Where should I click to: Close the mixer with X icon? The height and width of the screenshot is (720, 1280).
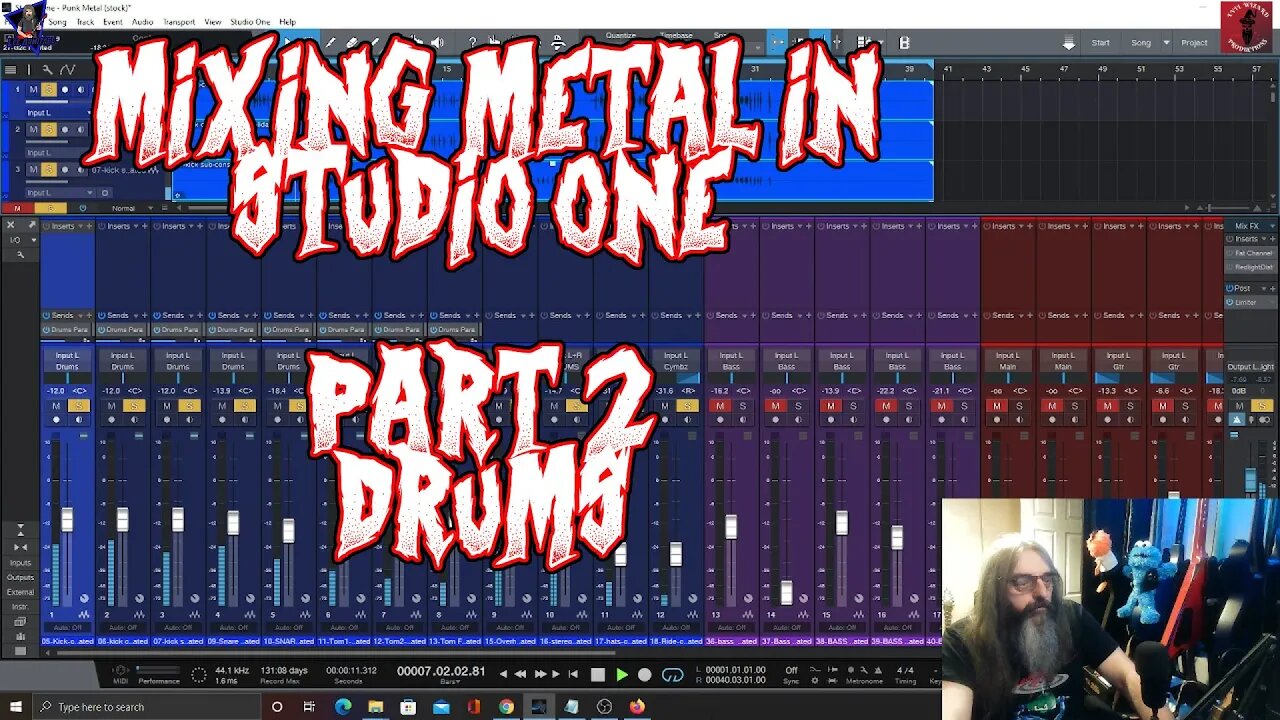[x=10, y=226]
